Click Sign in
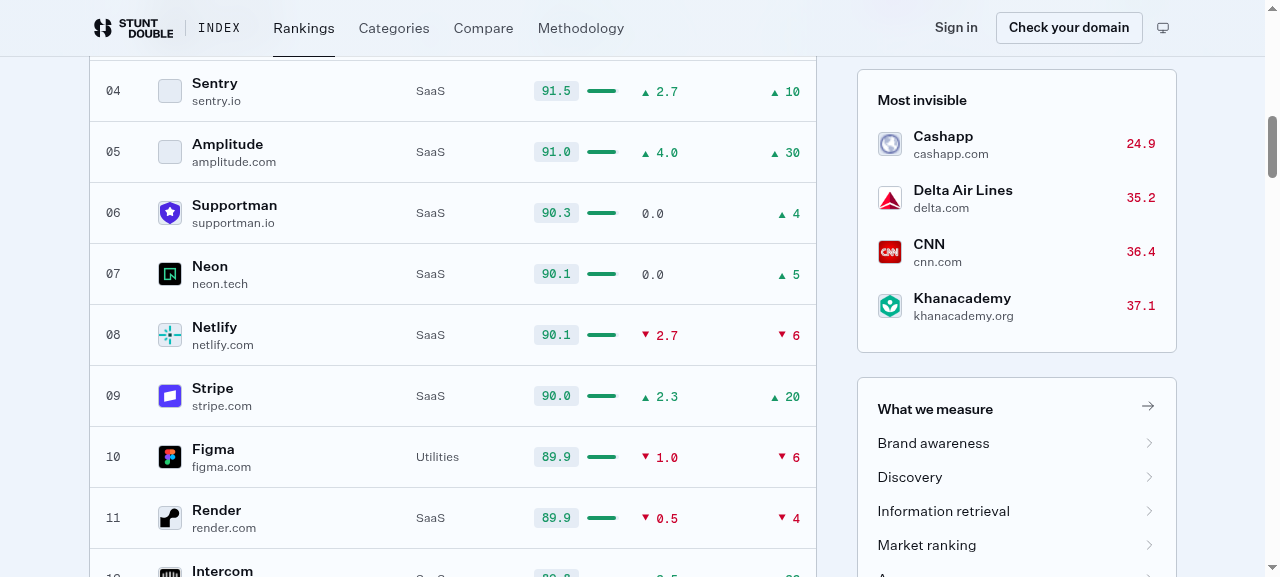 956,28
